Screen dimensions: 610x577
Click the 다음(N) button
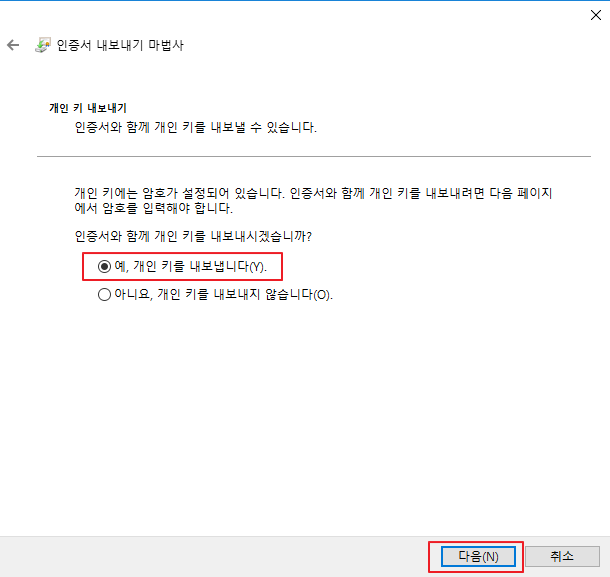[x=478, y=556]
